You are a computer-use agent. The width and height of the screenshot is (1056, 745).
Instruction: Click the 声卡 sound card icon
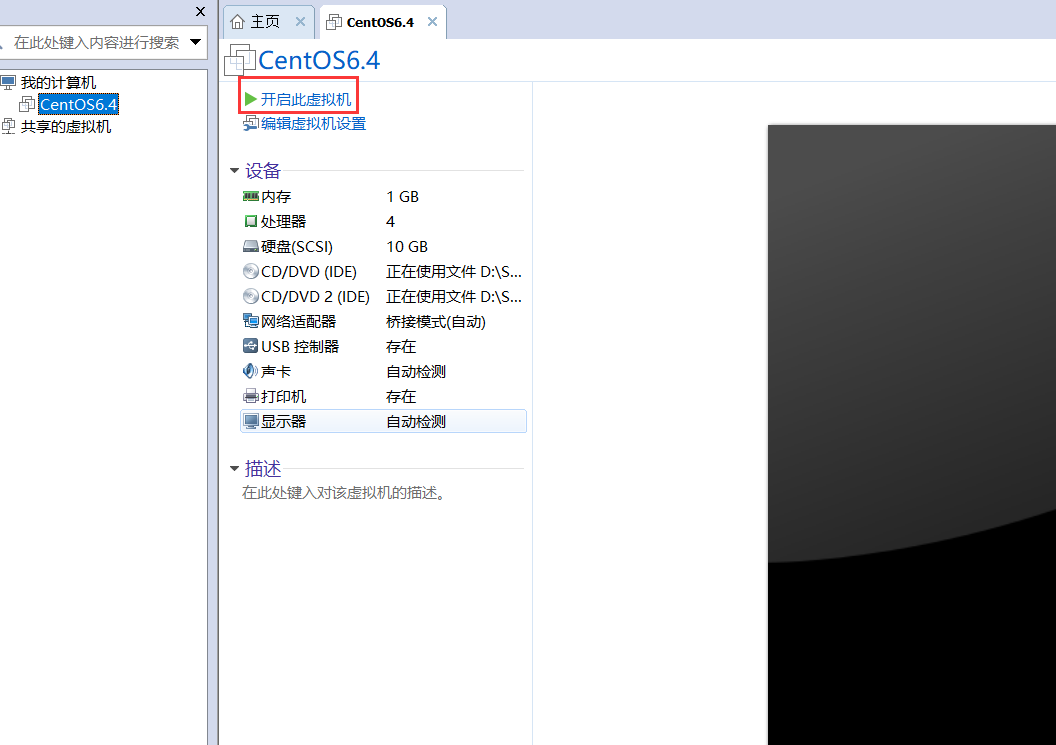pos(251,370)
